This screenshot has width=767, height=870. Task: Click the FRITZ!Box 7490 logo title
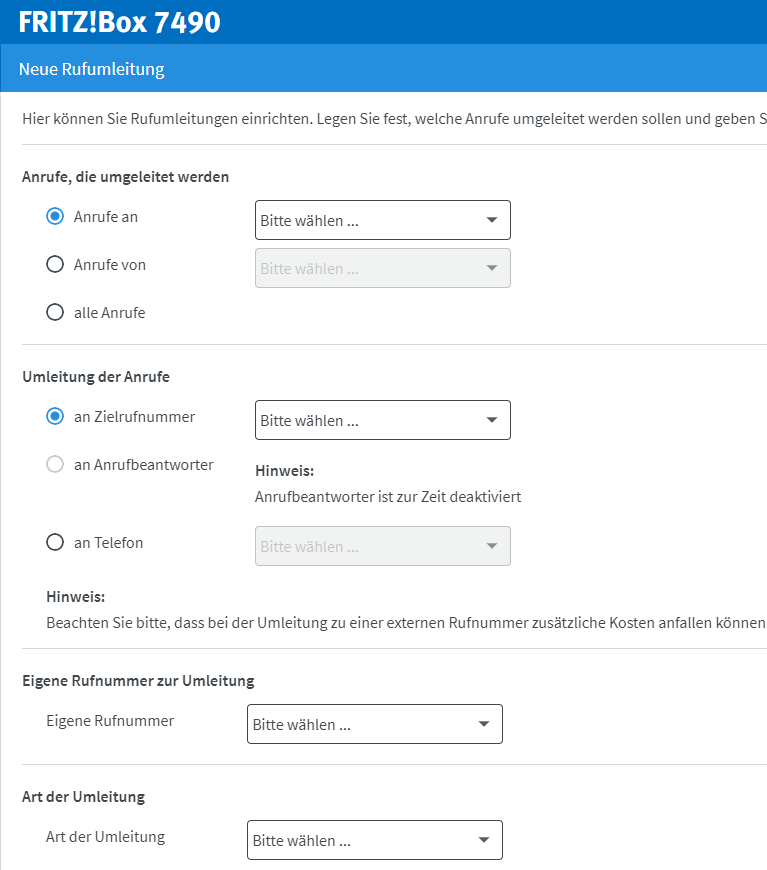coord(119,22)
